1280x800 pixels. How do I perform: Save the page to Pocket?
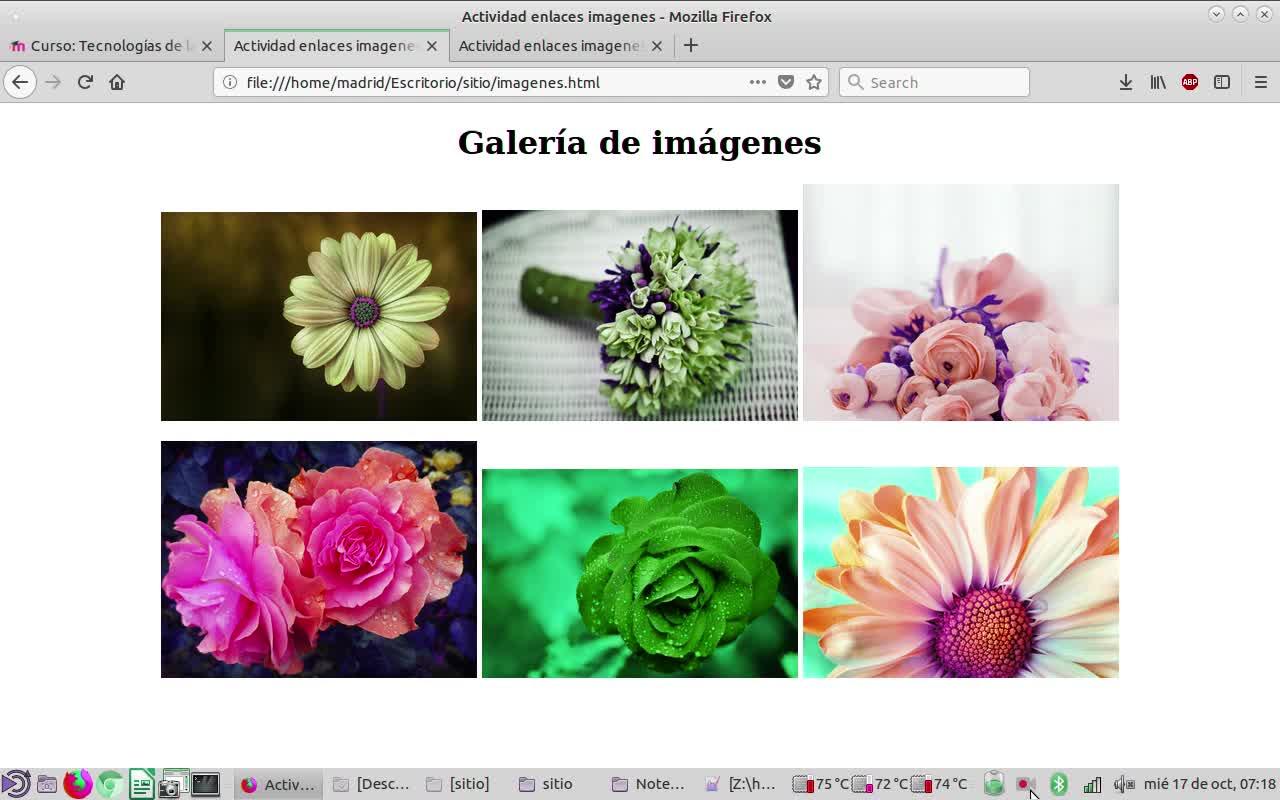click(x=786, y=82)
